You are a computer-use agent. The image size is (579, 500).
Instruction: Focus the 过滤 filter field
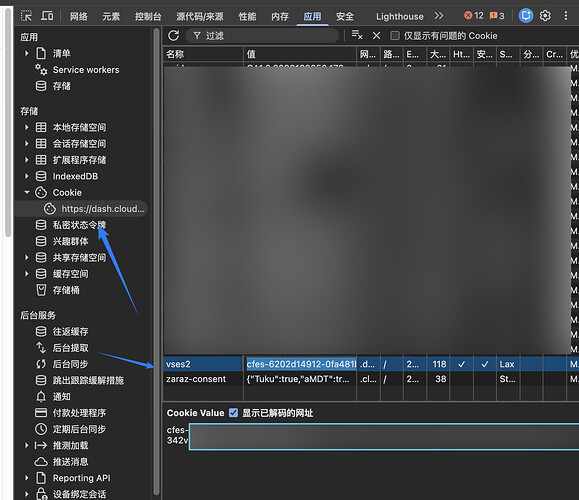pos(262,36)
